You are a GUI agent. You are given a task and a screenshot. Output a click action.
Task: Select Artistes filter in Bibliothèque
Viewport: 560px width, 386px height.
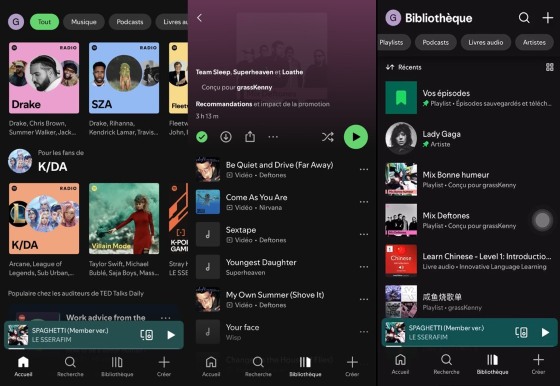click(x=534, y=42)
